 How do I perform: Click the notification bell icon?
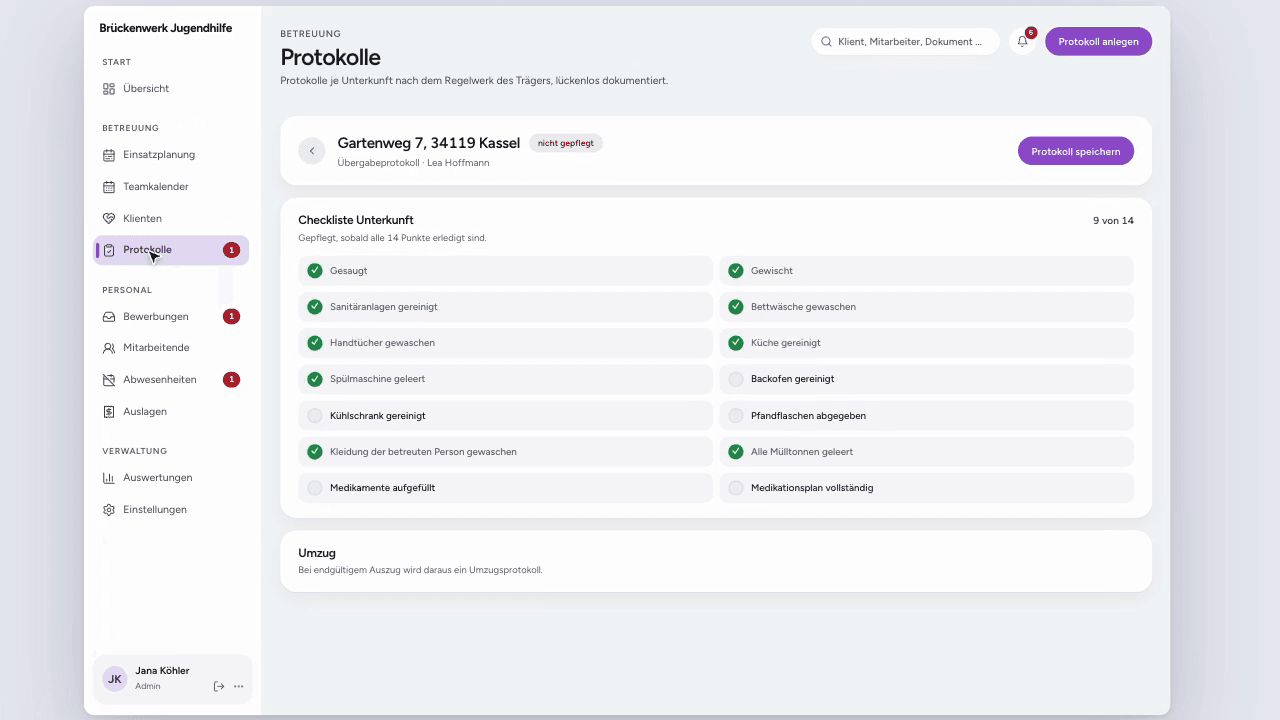pos(1022,41)
